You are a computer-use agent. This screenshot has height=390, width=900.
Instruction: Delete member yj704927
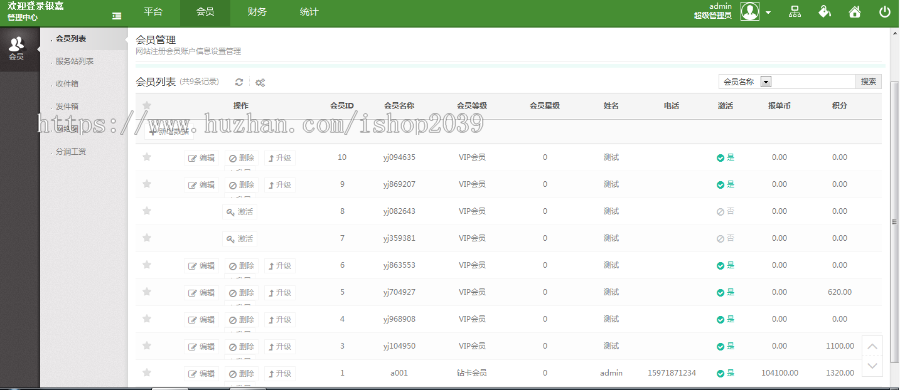[241, 293]
